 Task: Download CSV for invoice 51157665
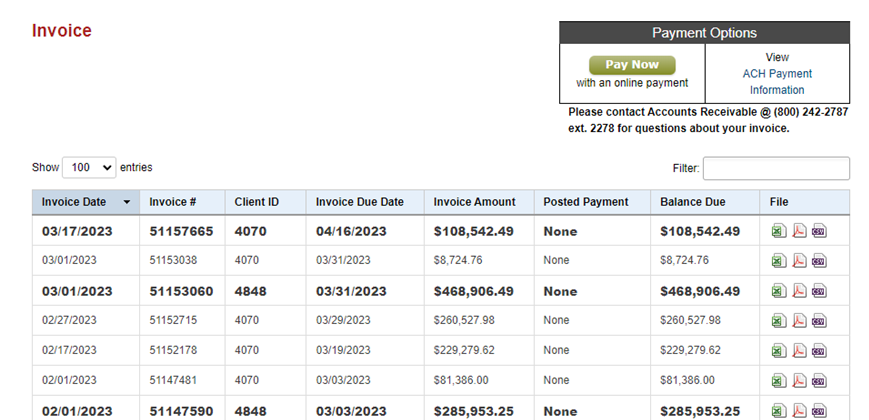coord(818,232)
